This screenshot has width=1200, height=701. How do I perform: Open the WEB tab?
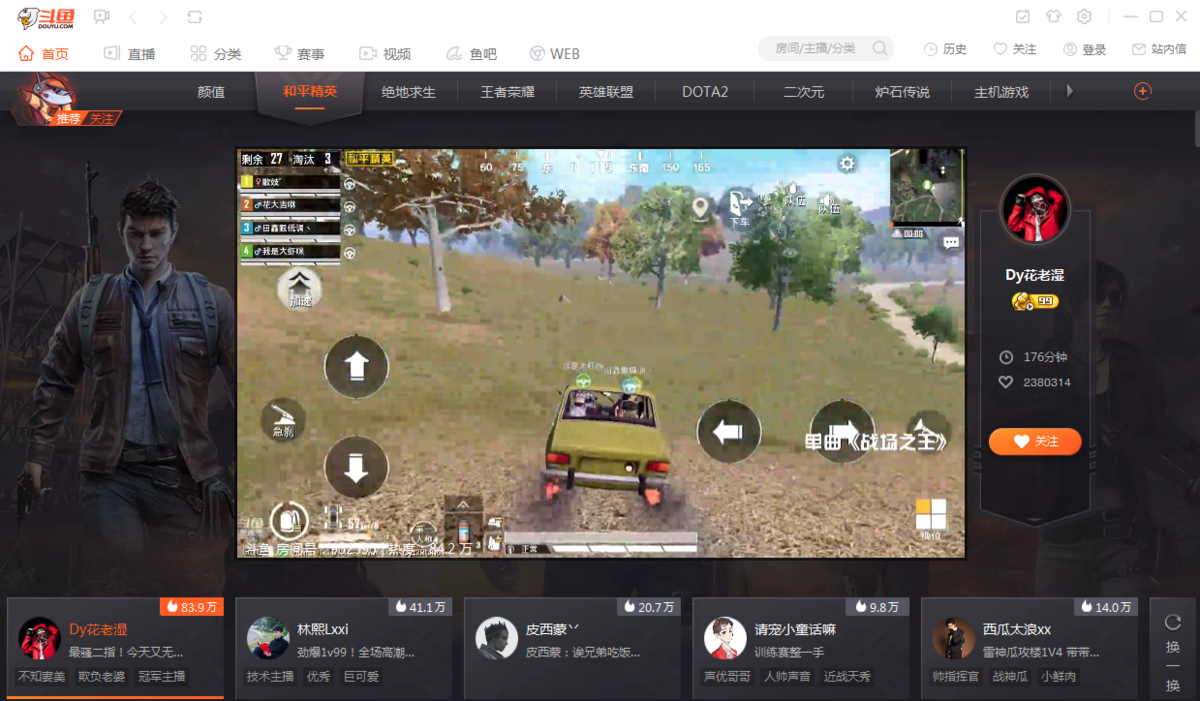click(x=554, y=53)
